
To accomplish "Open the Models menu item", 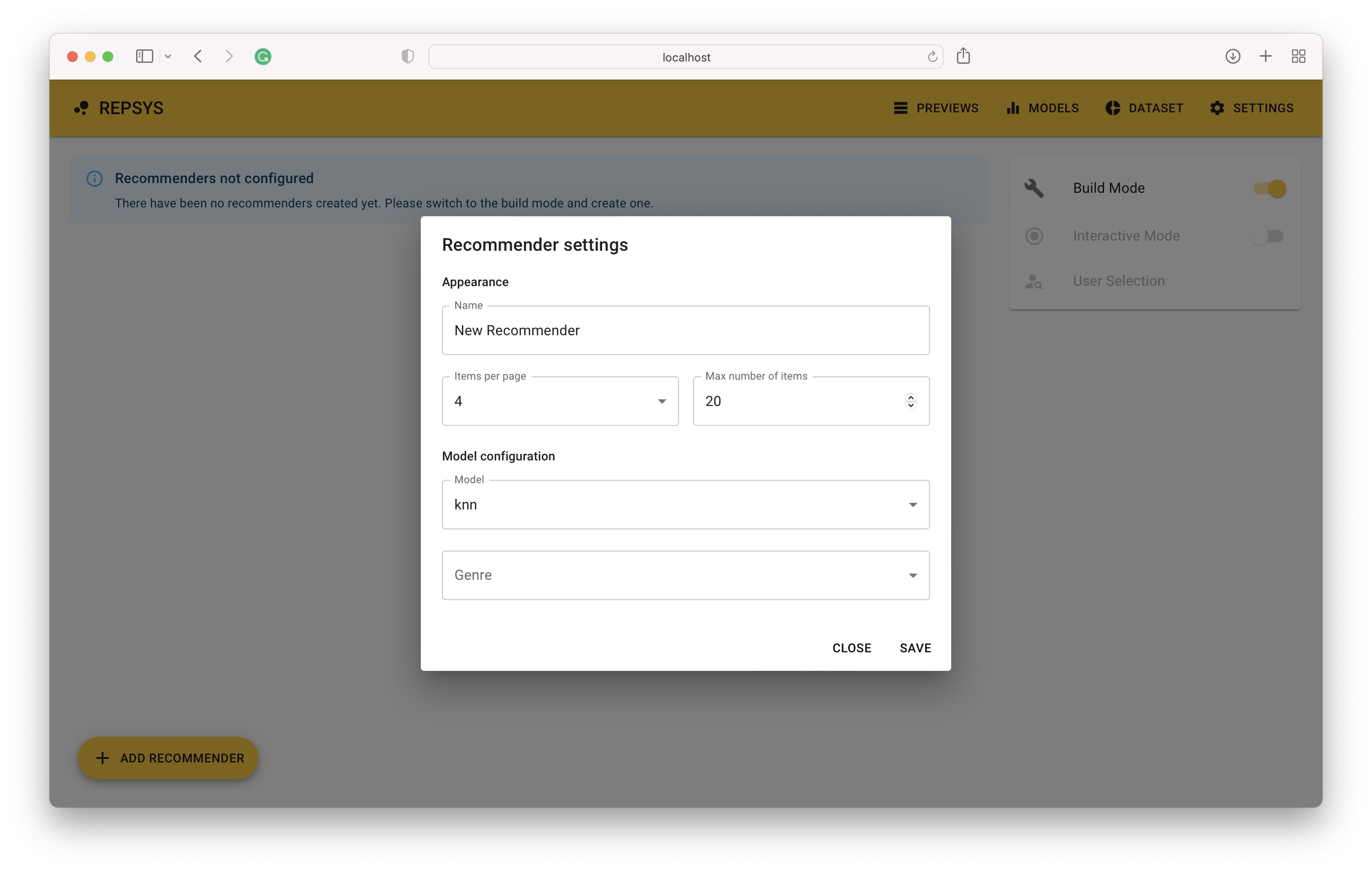I will (x=1042, y=108).
